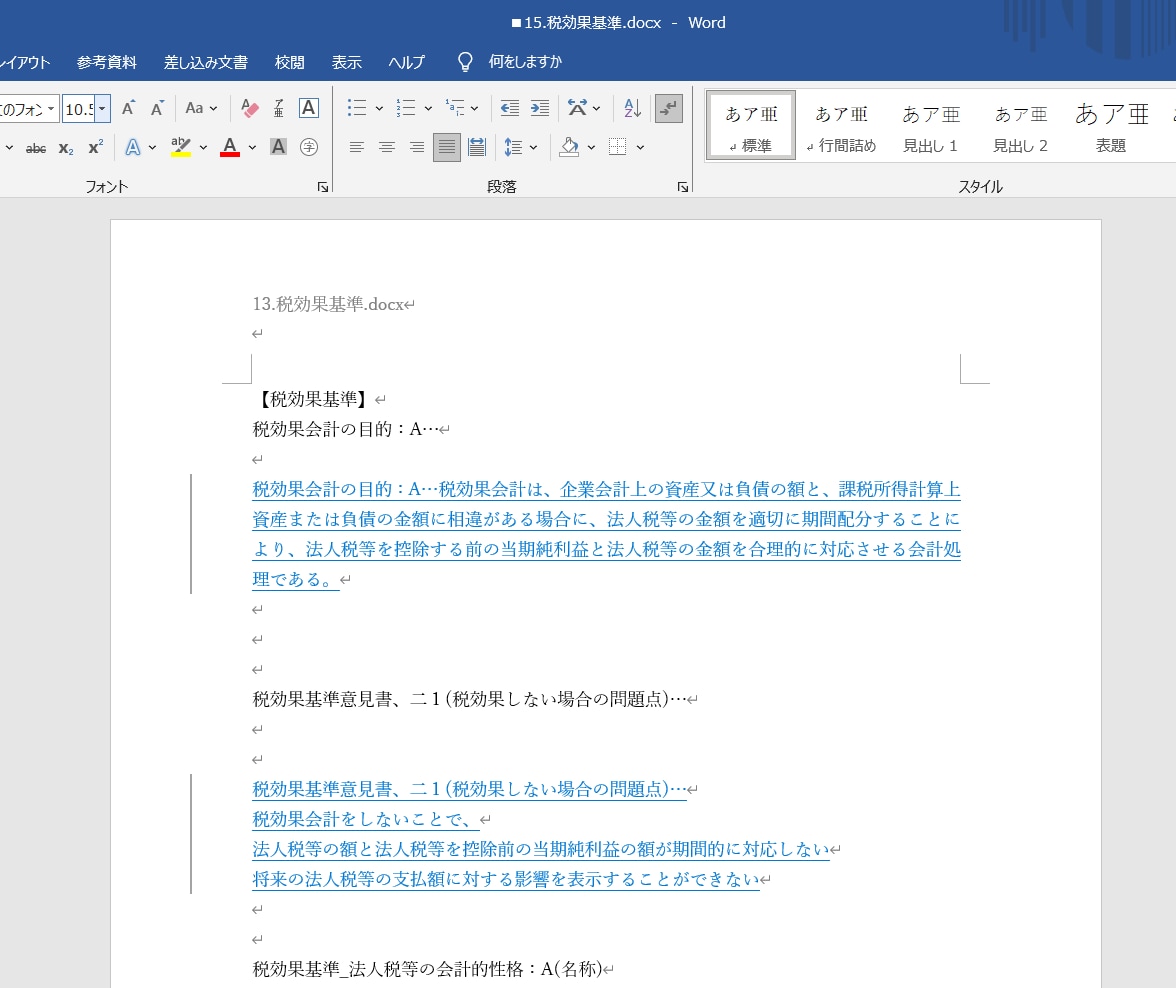
Task: Open the 参考資料 tab
Action: (x=106, y=62)
